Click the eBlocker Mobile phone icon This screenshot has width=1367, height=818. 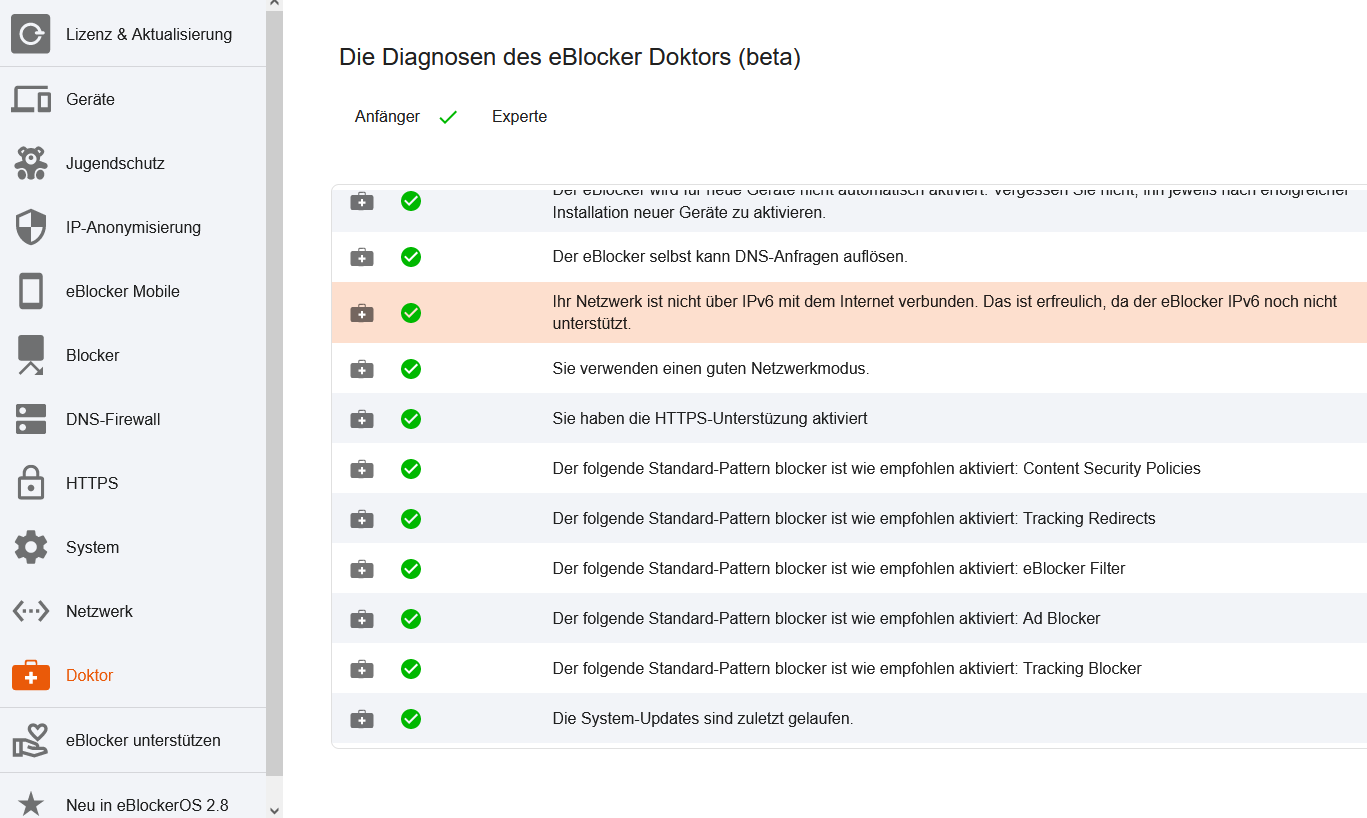coord(31,291)
